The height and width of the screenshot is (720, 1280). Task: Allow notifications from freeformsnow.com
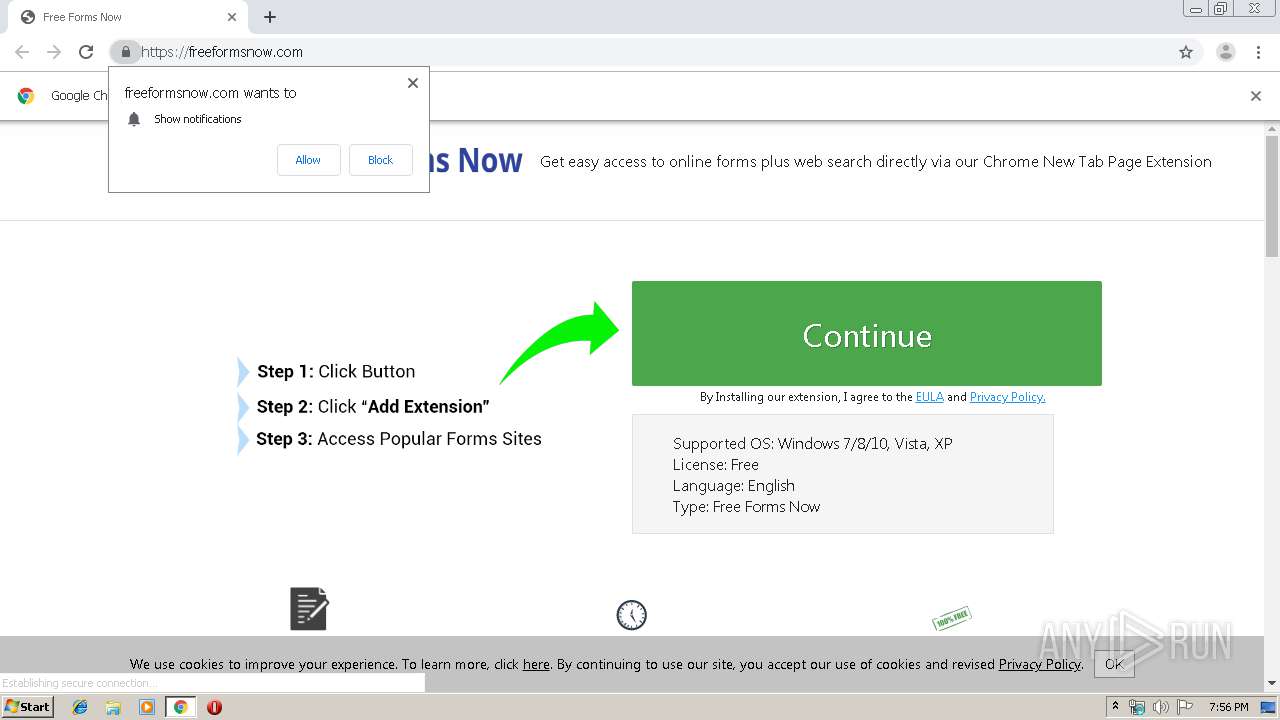click(308, 160)
